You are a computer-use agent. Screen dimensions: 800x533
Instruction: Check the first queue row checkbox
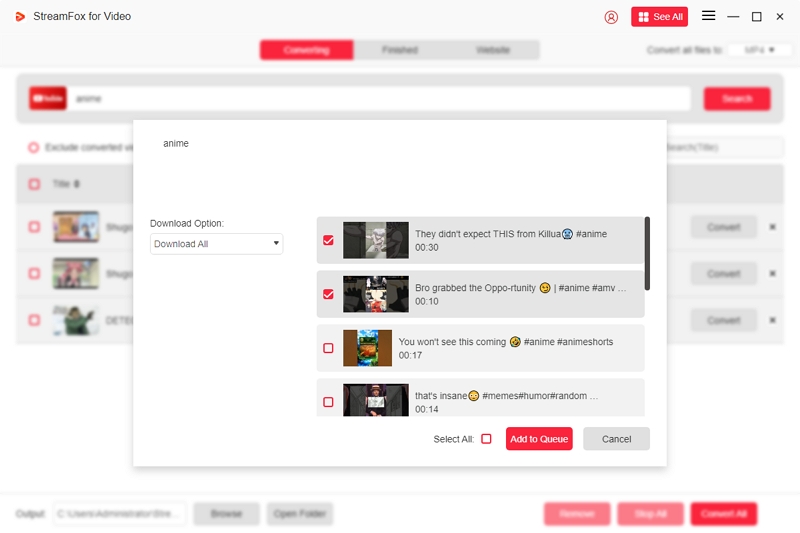34,227
